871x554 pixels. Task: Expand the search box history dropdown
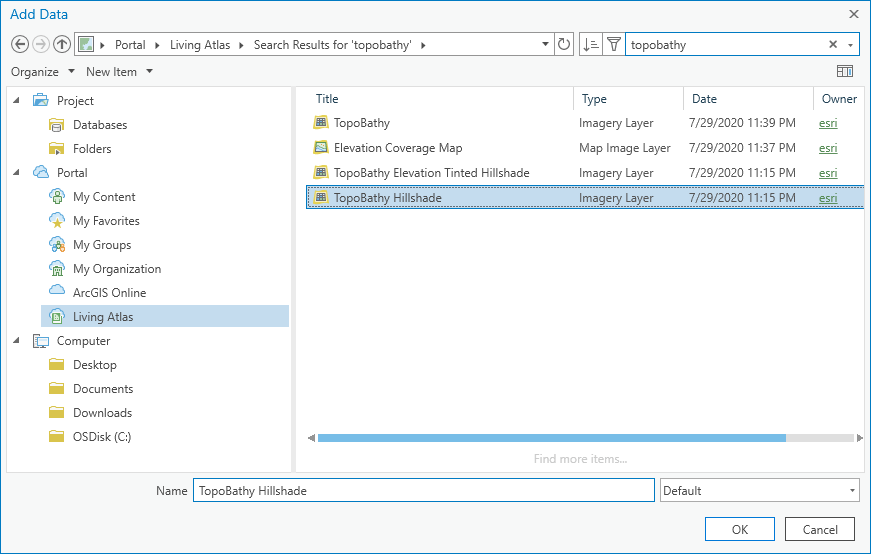851,45
